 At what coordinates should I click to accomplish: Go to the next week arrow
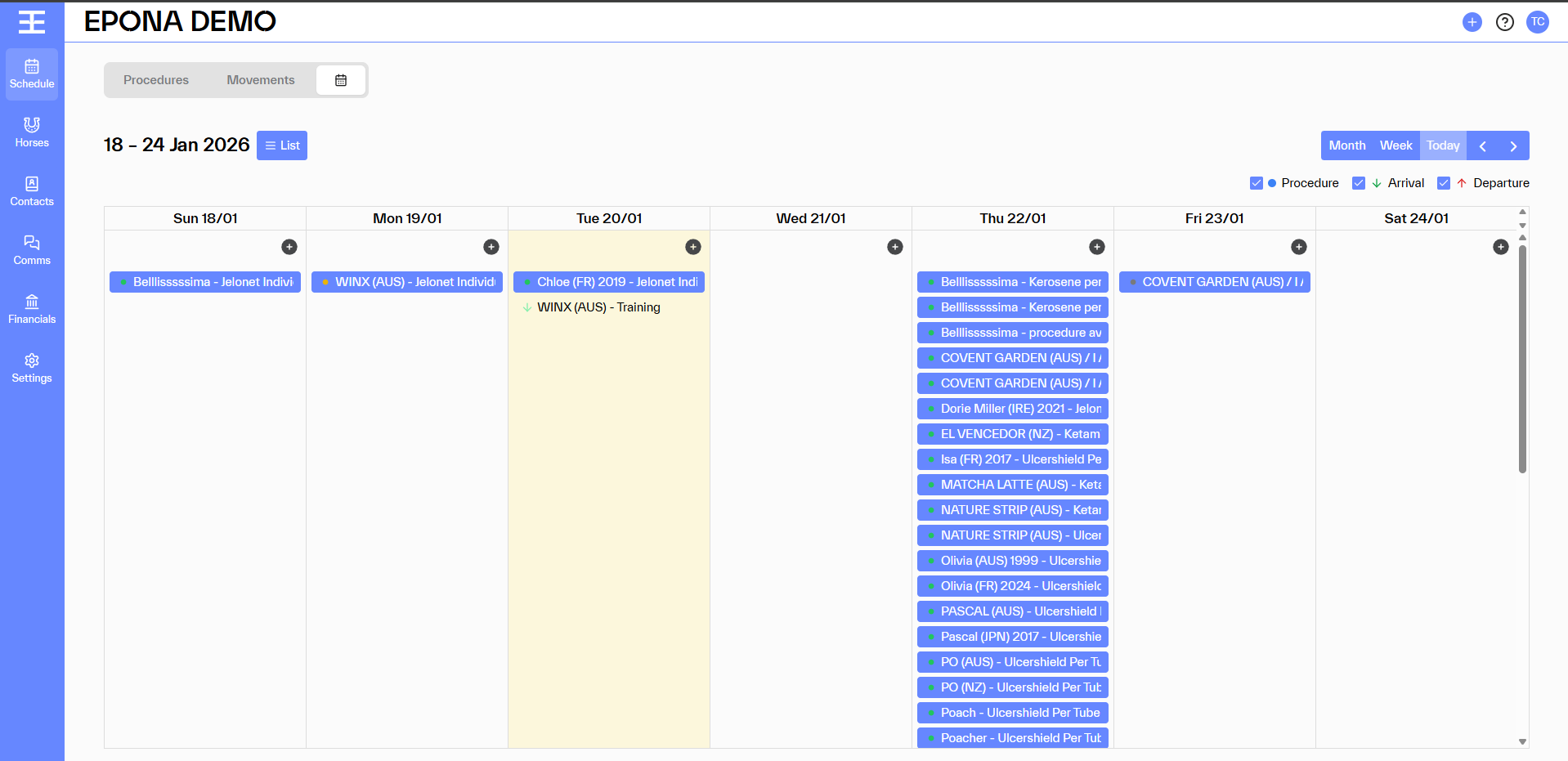coord(1513,145)
